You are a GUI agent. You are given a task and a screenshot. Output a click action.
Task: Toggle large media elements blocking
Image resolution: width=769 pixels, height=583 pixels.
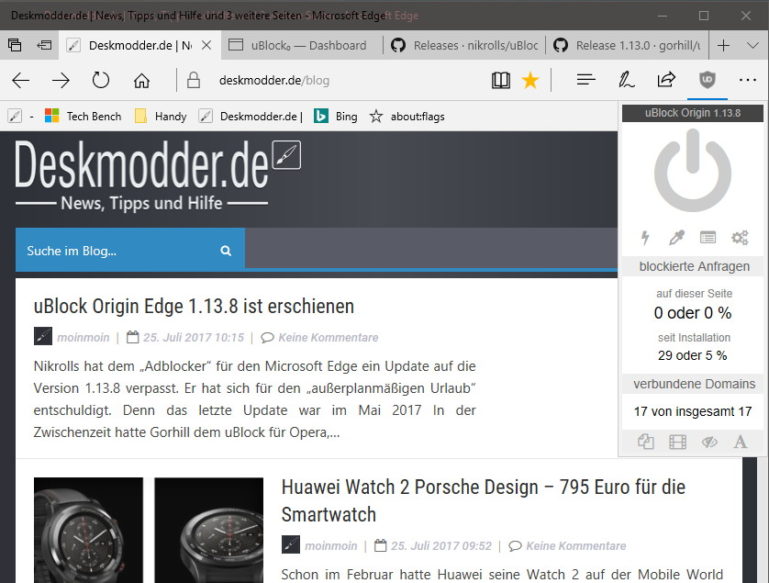[x=677, y=442]
